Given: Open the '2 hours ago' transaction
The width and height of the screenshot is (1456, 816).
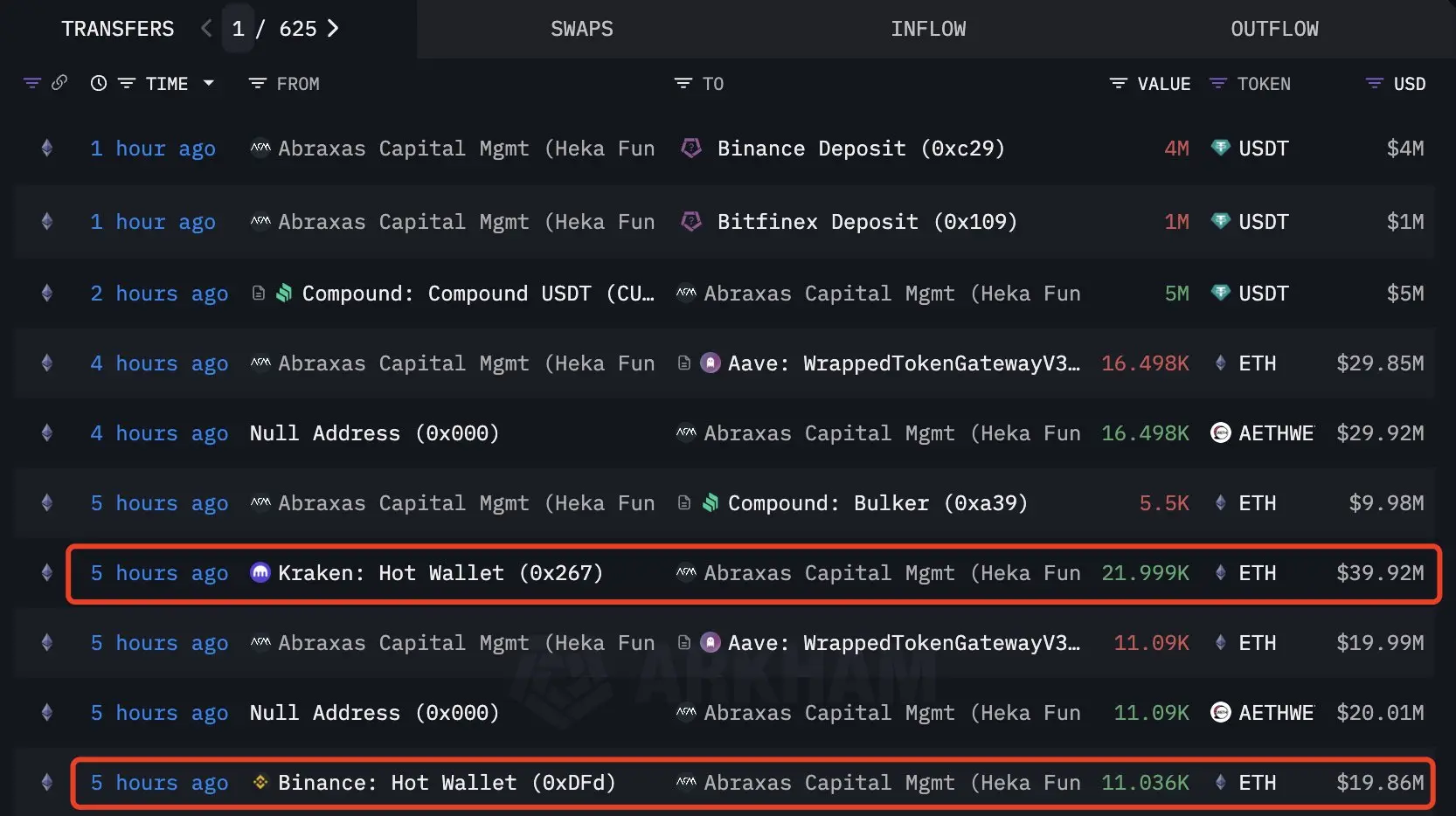Looking at the screenshot, I should (159, 294).
